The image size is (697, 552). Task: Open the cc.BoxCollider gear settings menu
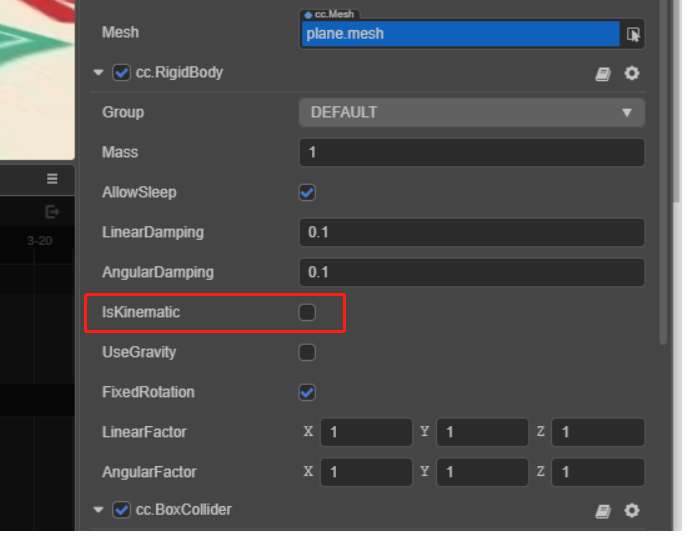631,511
